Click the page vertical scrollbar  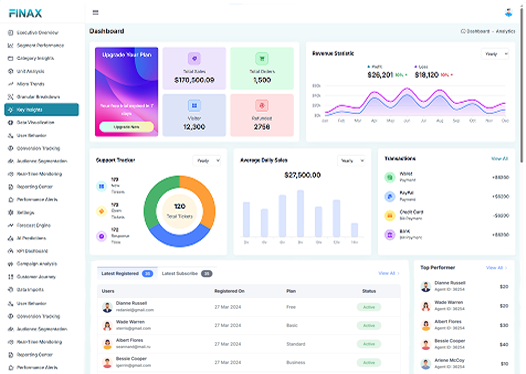522,84
